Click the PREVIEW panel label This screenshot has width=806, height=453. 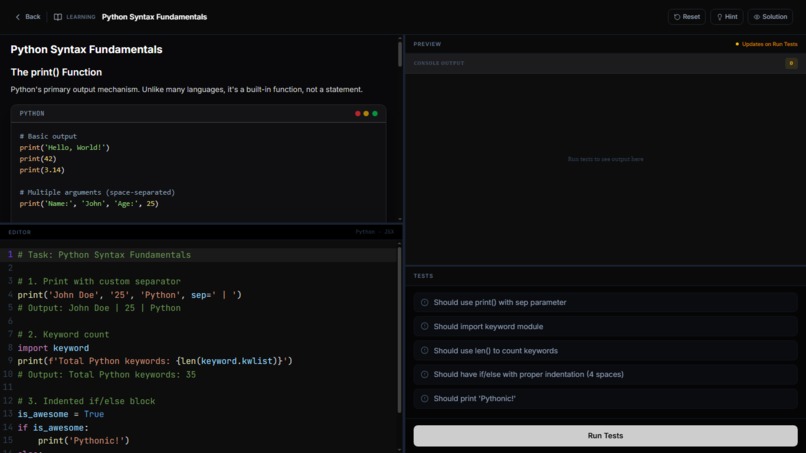pos(427,44)
